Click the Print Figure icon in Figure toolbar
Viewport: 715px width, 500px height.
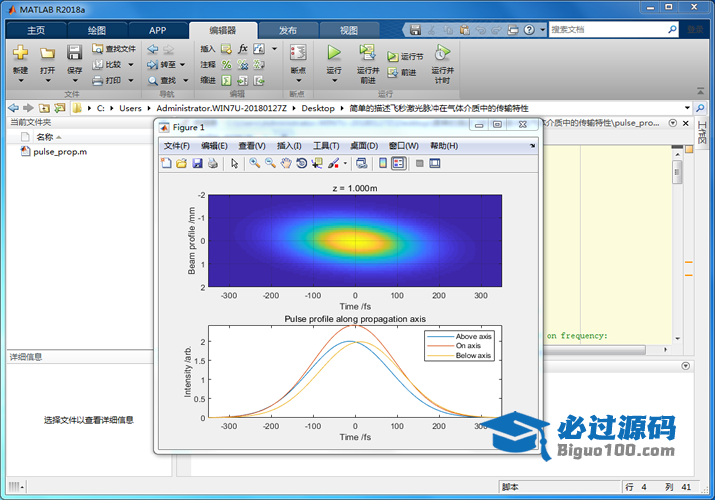pyautogui.click(x=213, y=163)
